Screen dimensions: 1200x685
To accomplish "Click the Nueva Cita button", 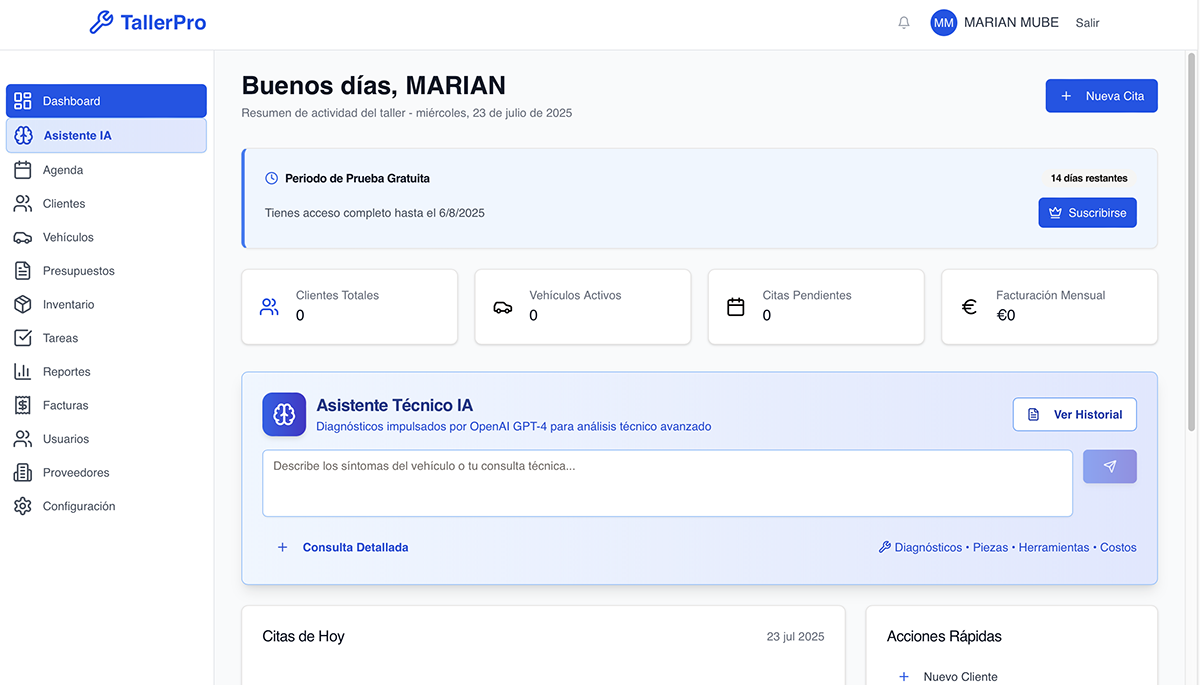I will [x=1101, y=96].
